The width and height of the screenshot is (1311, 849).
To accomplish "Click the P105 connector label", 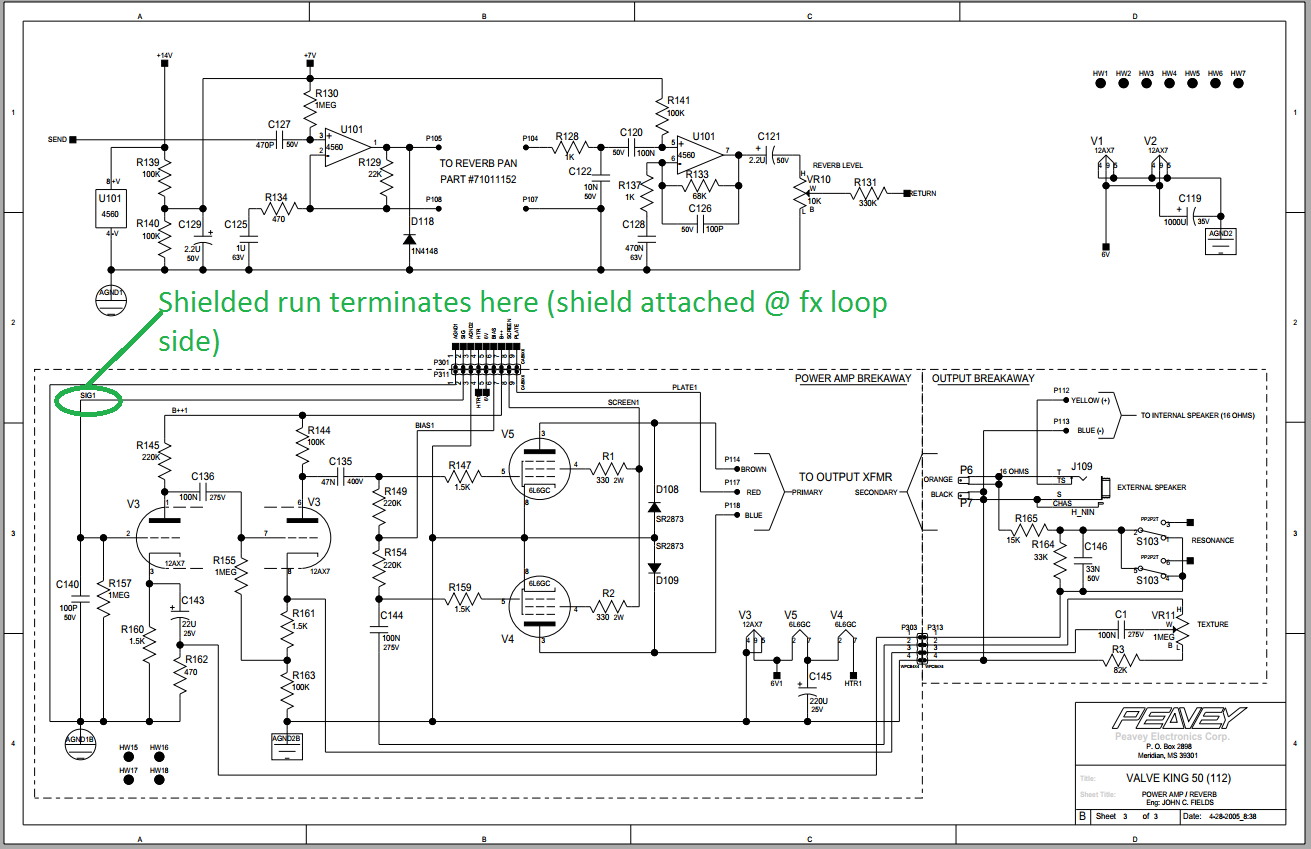I will click(x=433, y=138).
